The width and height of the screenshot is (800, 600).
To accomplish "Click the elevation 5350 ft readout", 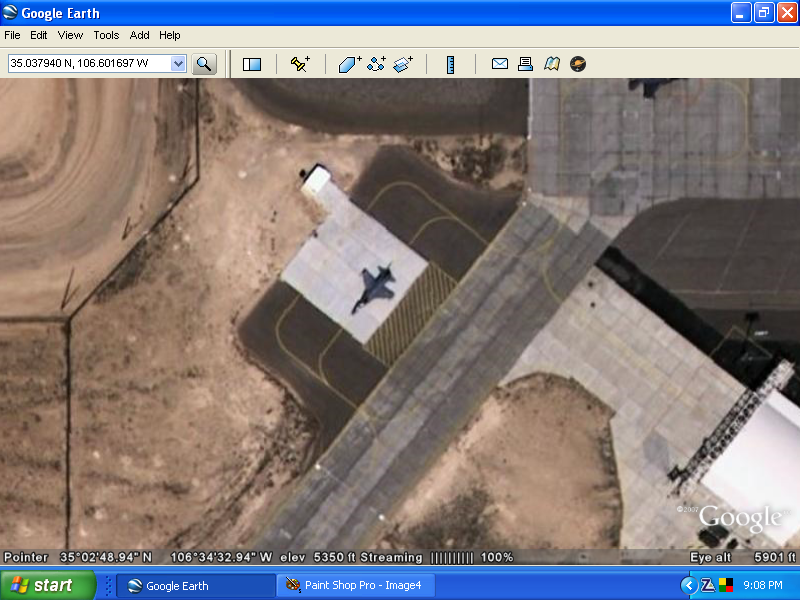I will tap(317, 557).
